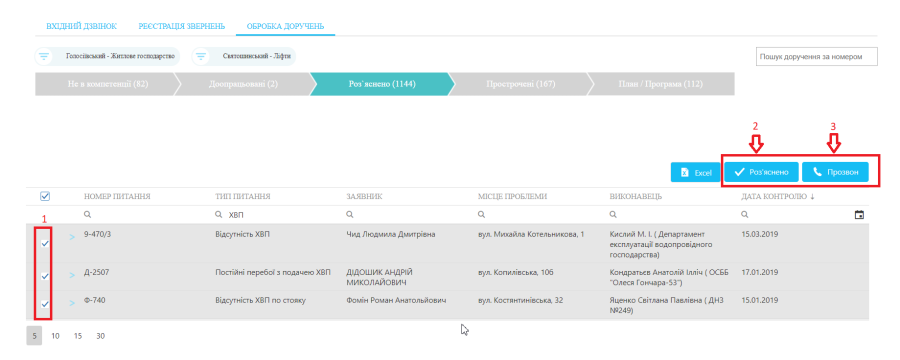Image resolution: width=900 pixels, height=360 pixels.
Task: Set page size to 10
Action: click(56, 336)
